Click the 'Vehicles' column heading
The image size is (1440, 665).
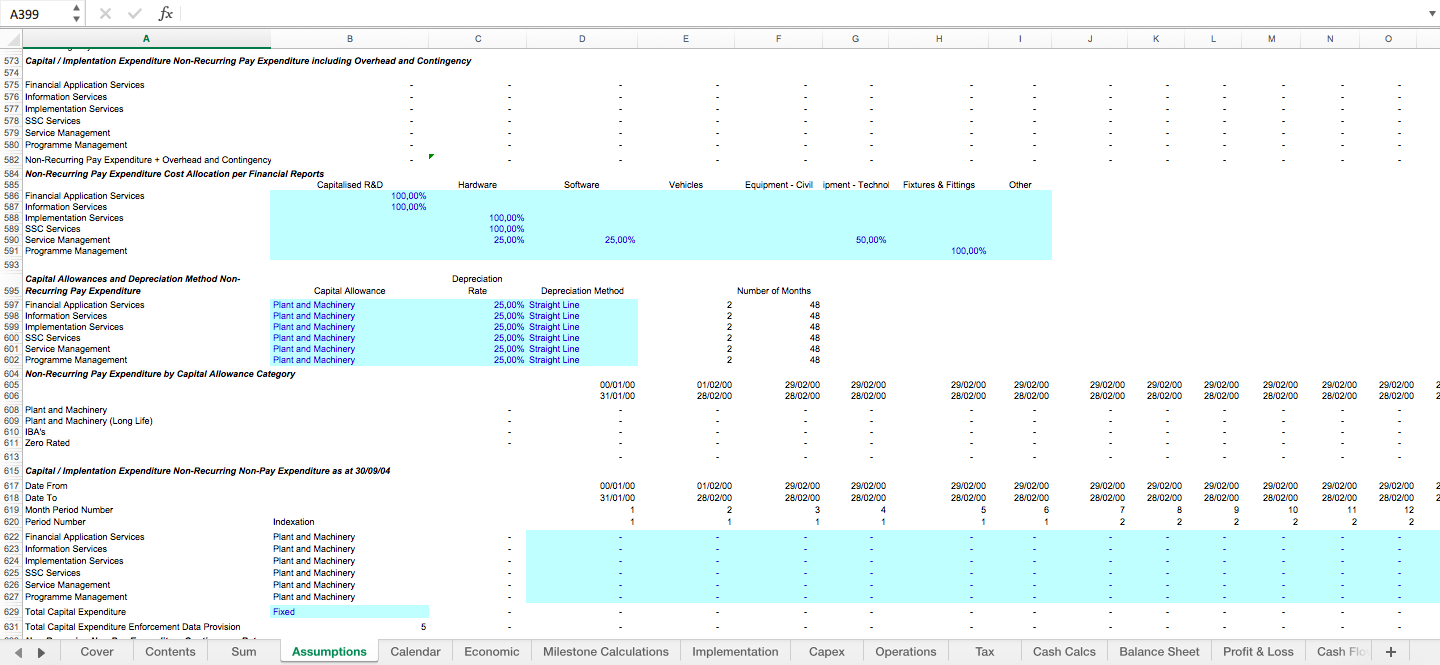tap(686, 185)
